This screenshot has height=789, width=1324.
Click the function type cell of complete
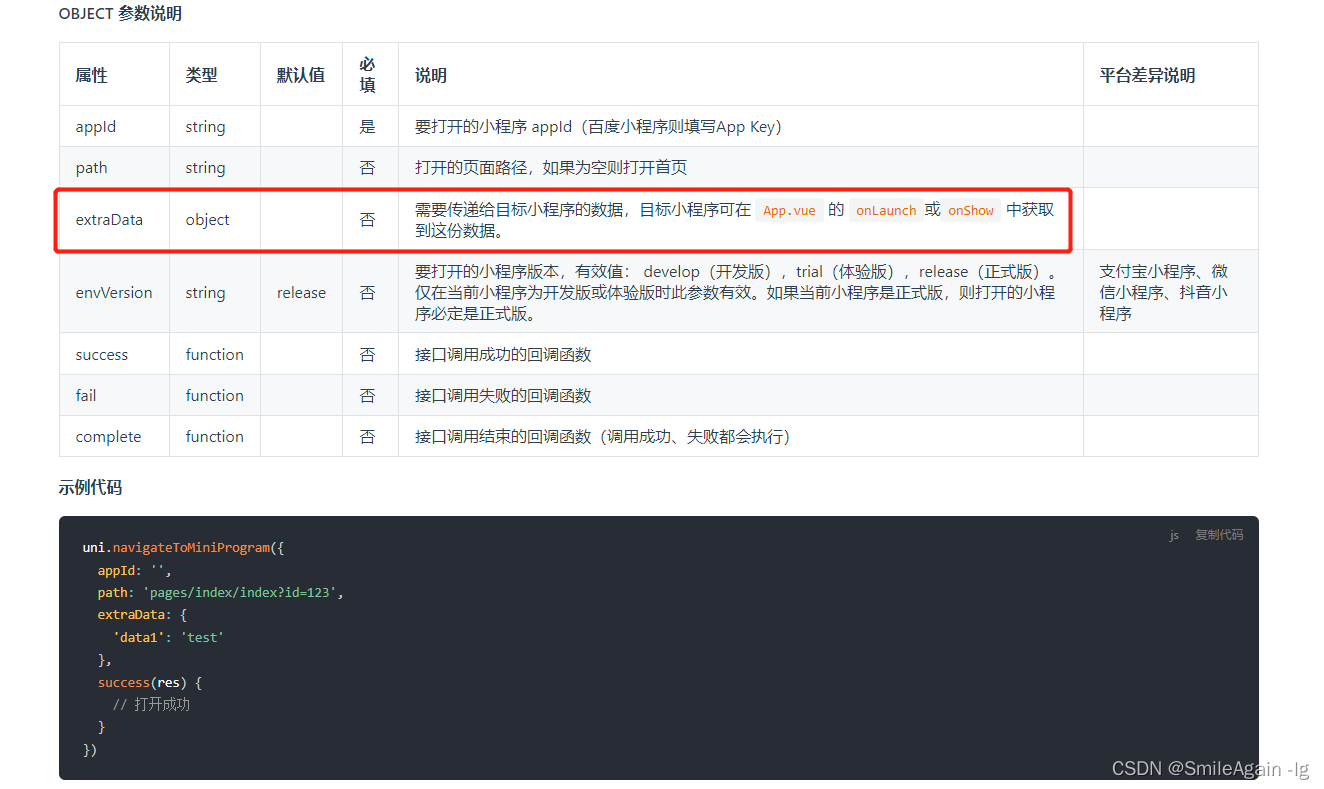(215, 436)
